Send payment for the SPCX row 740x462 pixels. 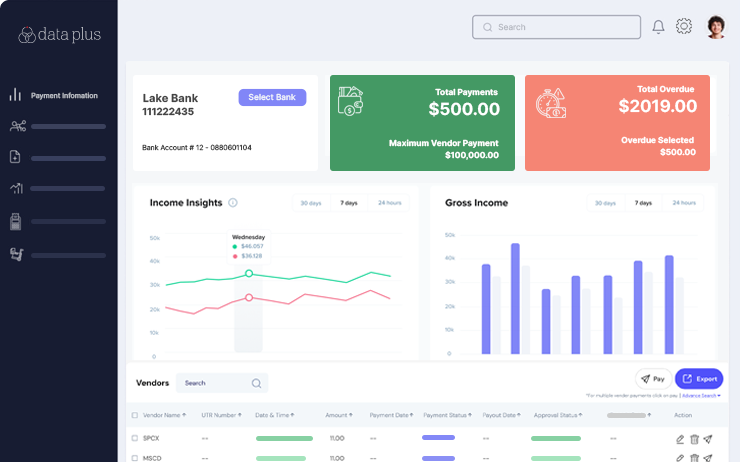pyautogui.click(x=707, y=439)
